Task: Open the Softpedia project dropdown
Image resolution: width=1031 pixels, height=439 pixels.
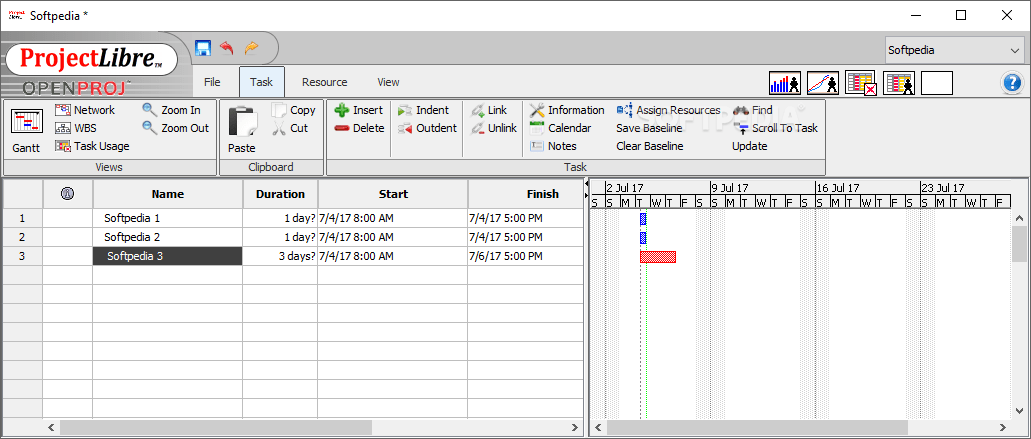Action: pyautogui.click(x=953, y=50)
